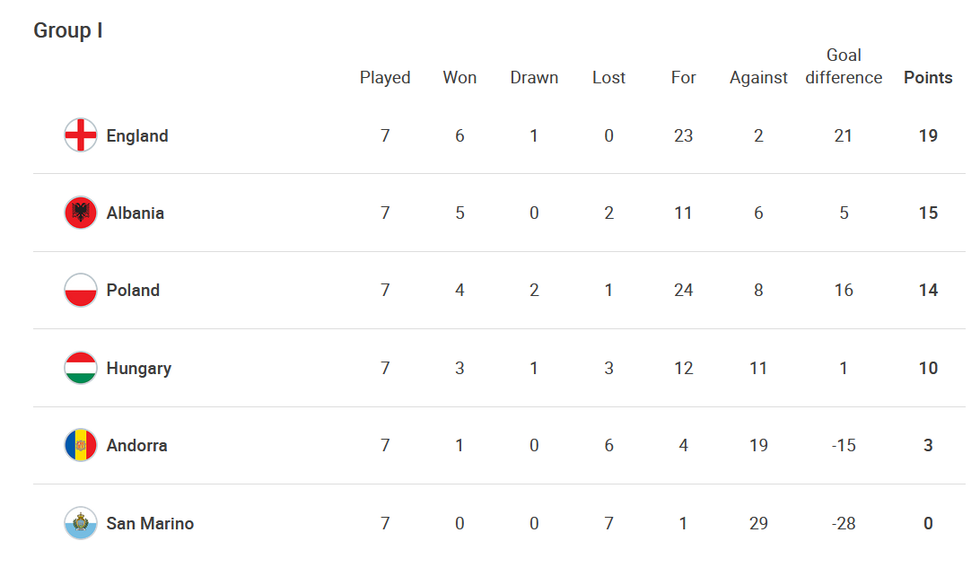The height and width of the screenshot is (575, 980).
Task: Click the Against column header
Action: pos(759,77)
